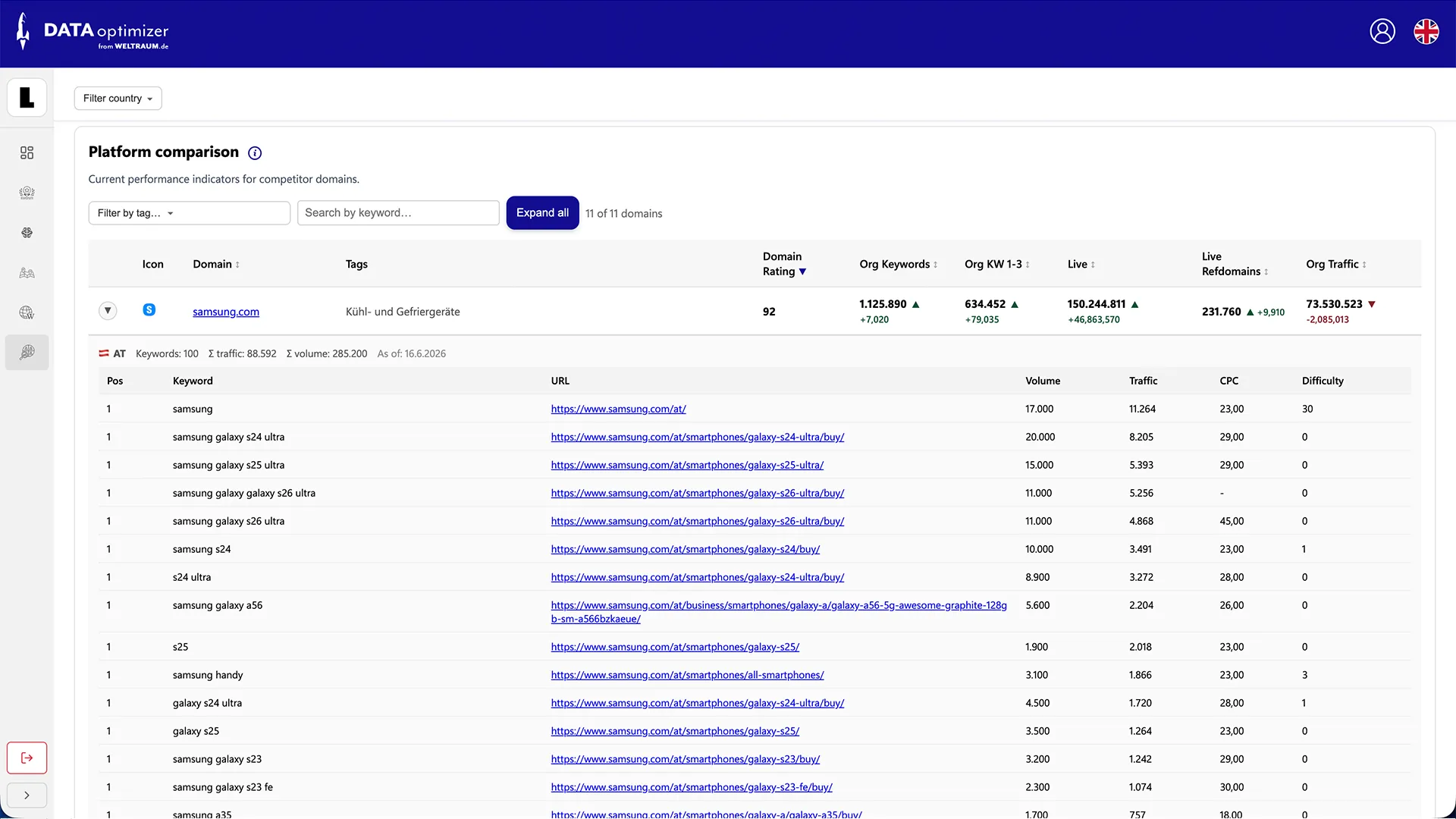Click the 's24 ultra' keyword cell
This screenshot has width=1456, height=819.
192,577
